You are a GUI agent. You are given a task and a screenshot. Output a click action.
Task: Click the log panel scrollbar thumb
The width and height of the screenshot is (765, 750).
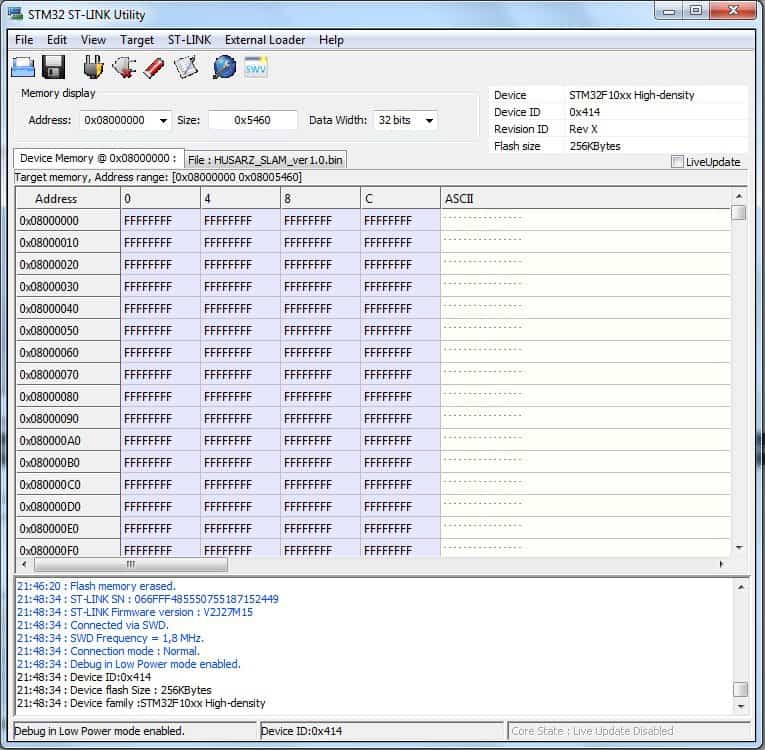740,689
